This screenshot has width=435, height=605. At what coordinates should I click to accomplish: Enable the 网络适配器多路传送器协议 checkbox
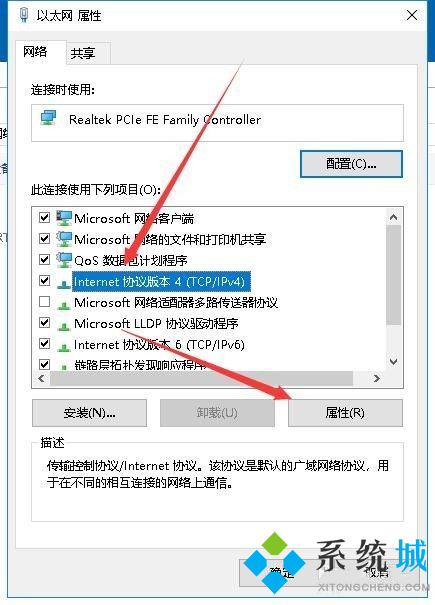click(x=44, y=301)
